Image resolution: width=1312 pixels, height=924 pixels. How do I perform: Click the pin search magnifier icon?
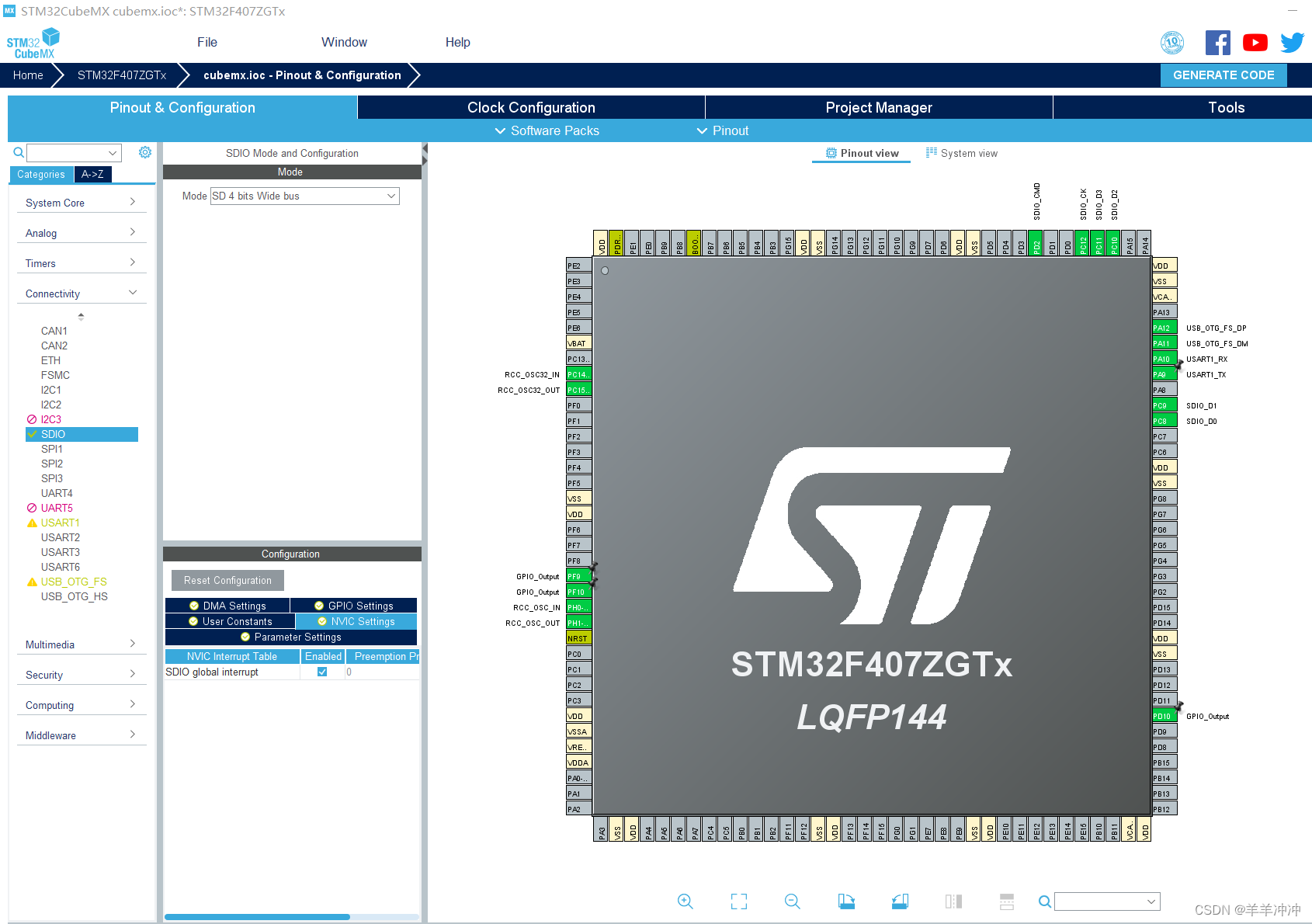(1045, 901)
